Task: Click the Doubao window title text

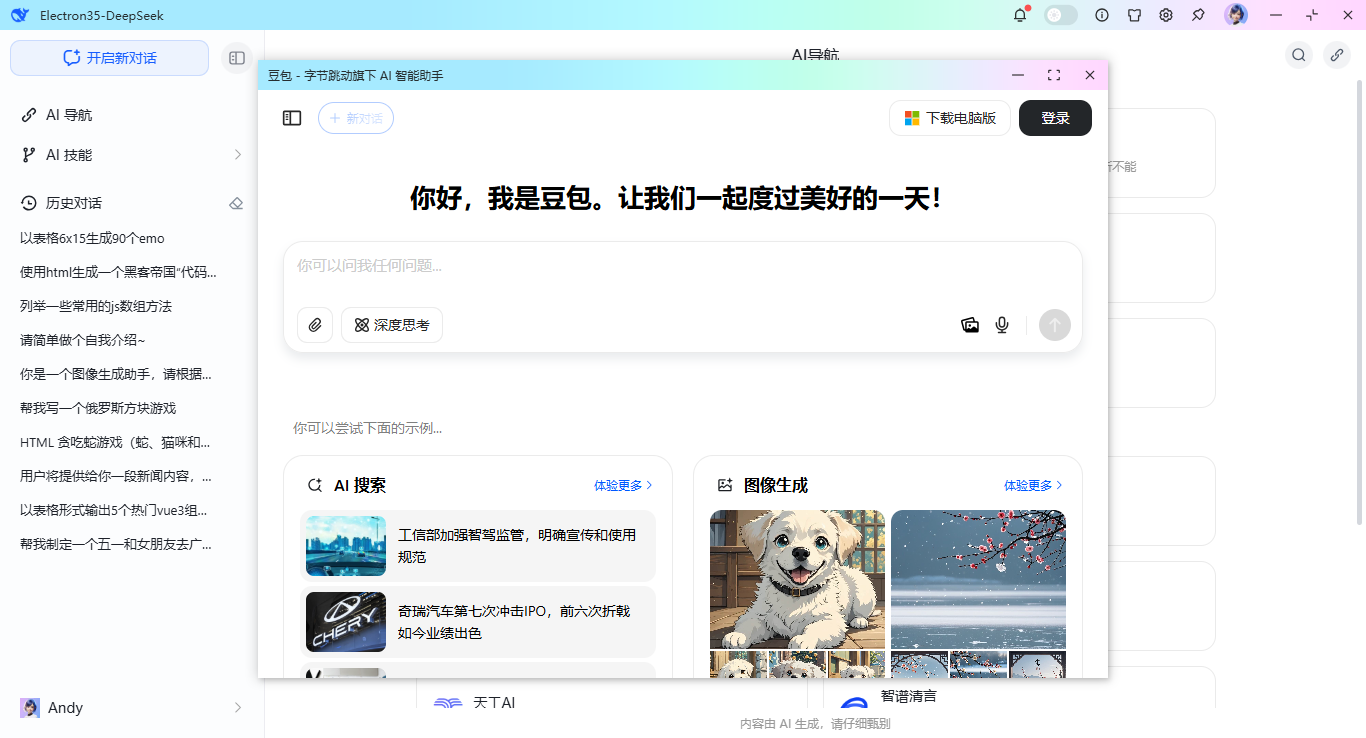Action: point(355,75)
